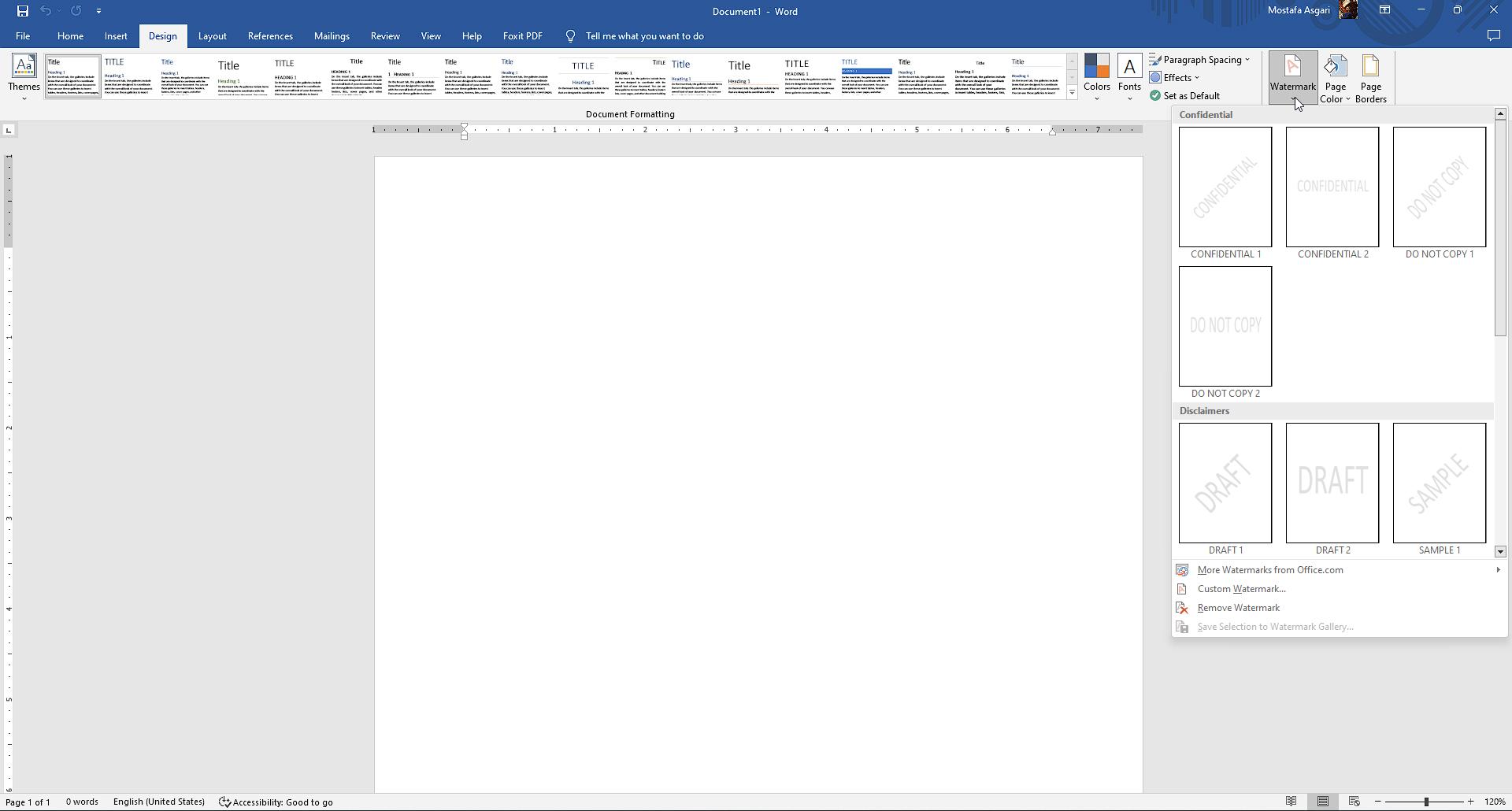Viewport: 1512px width, 811px height.
Task: Choose Remove Watermark option
Action: pyautogui.click(x=1238, y=608)
